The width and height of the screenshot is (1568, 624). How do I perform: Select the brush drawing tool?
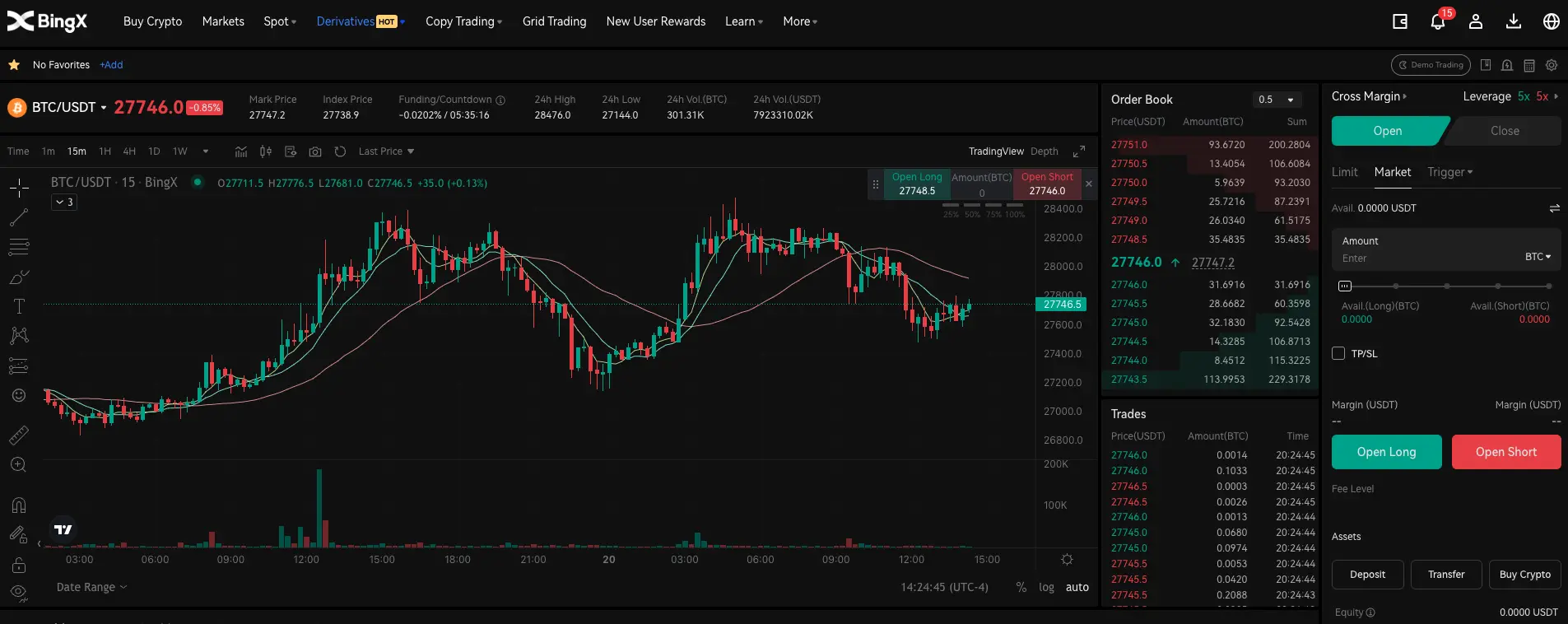pos(19,277)
